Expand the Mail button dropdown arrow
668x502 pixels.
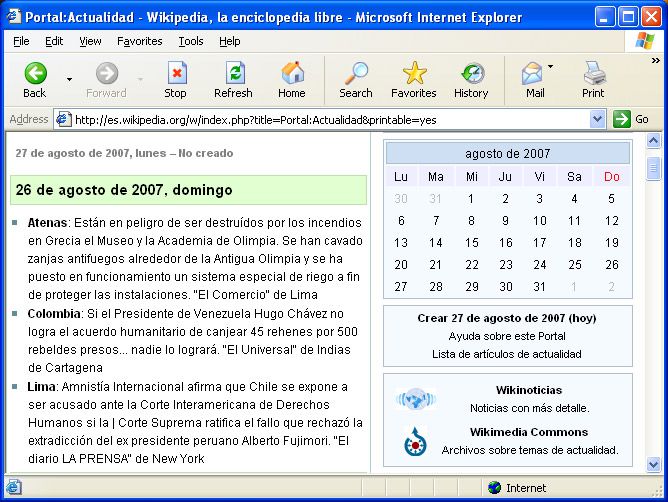click(551, 68)
